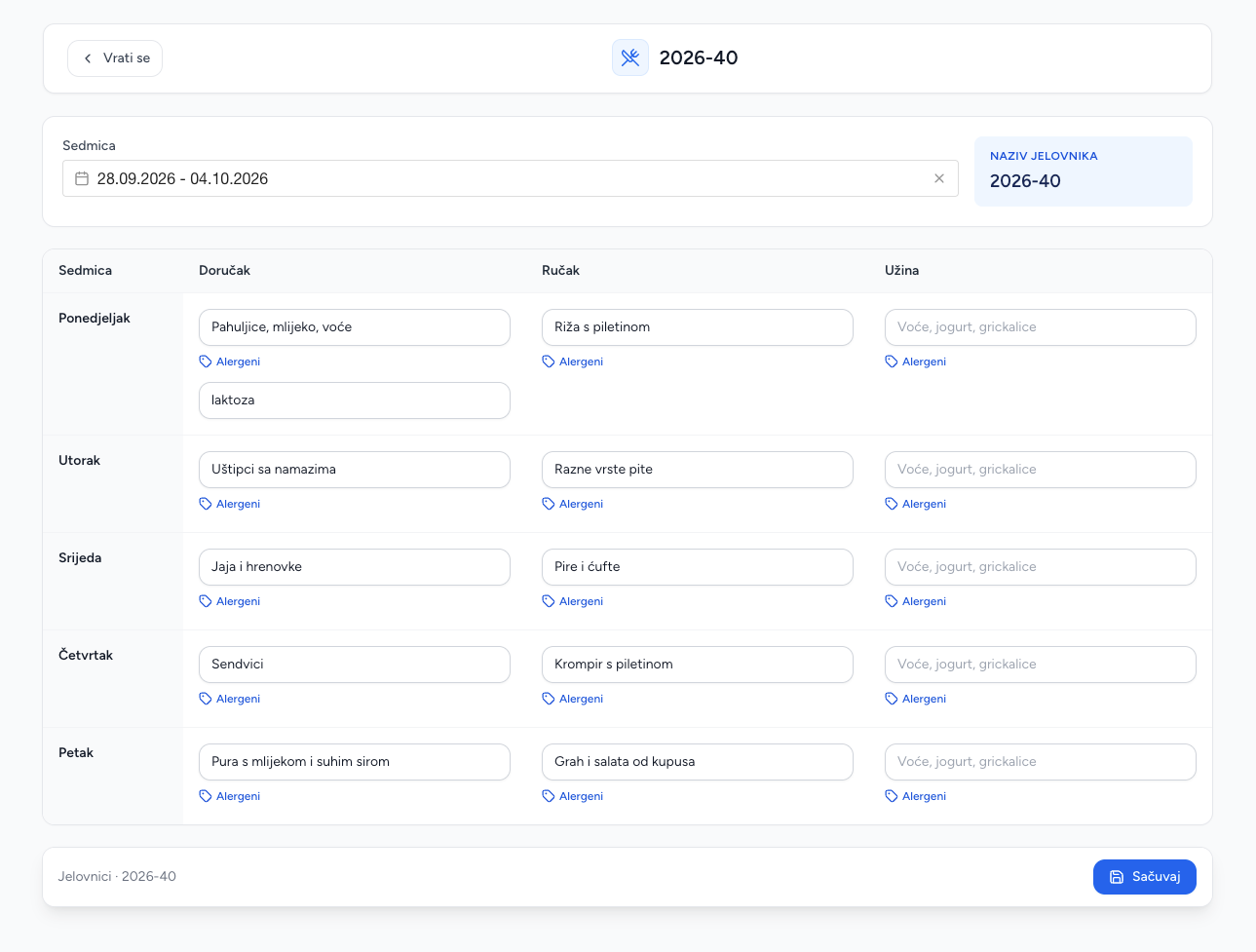1256x952 pixels.
Task: Click Alergeni tag icon under Sendvici
Action: pos(206,699)
